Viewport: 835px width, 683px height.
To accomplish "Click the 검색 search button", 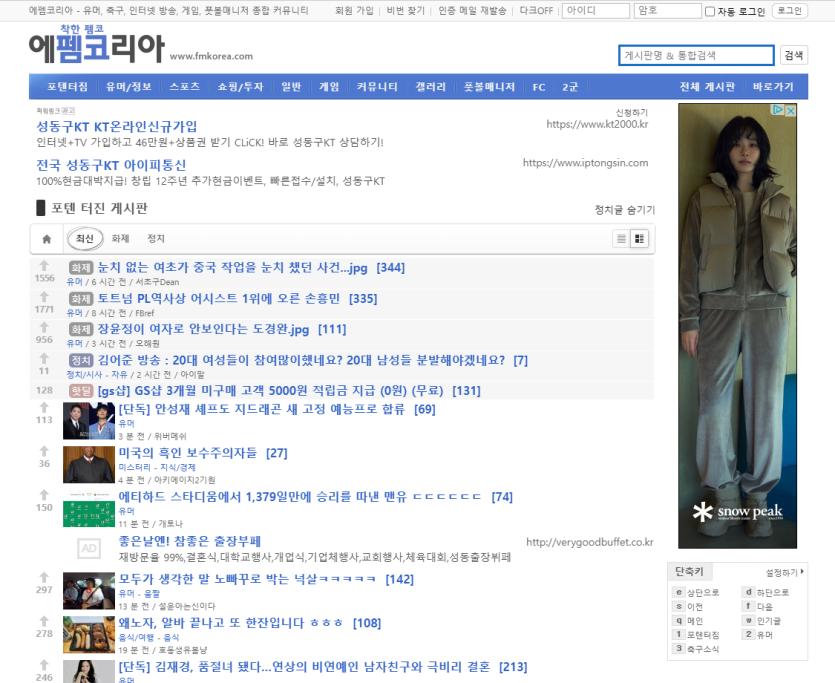I will tap(793, 55).
